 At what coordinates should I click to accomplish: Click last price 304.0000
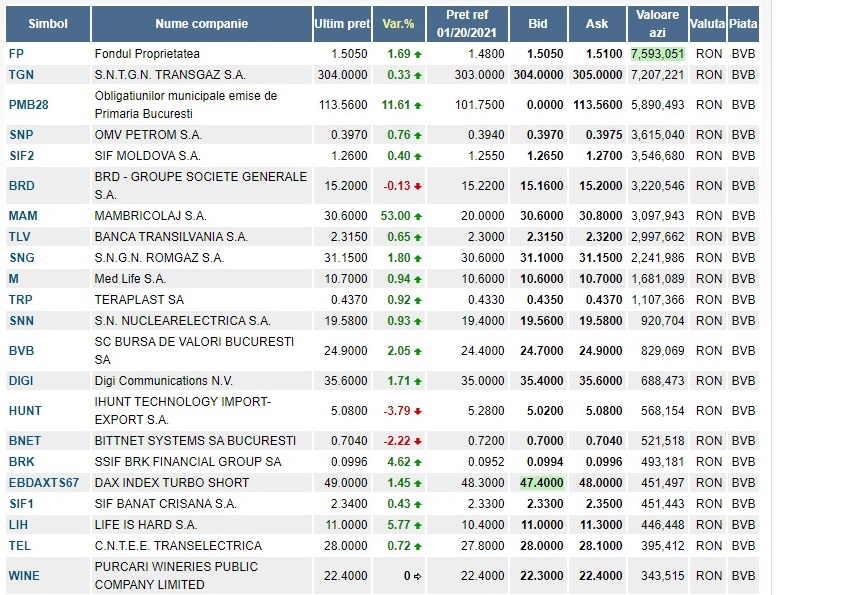(342, 75)
